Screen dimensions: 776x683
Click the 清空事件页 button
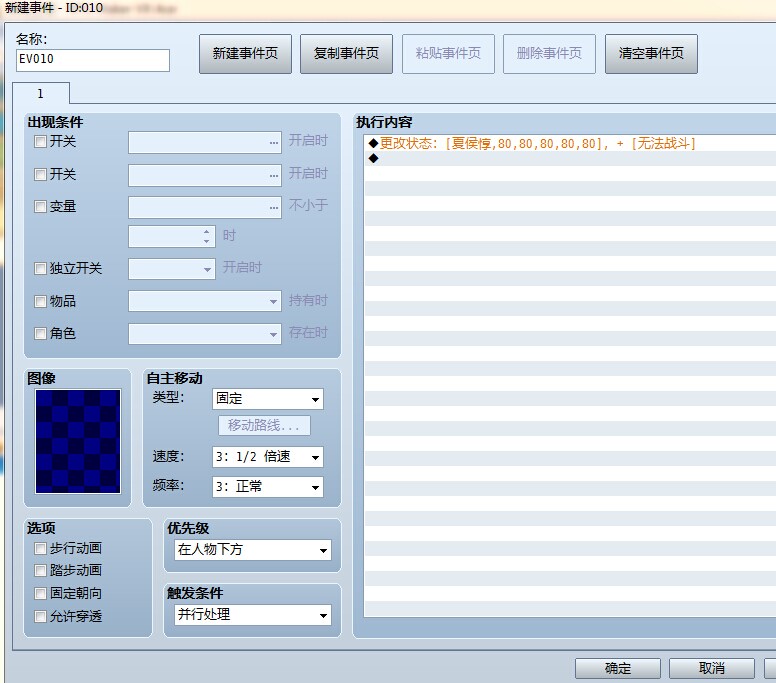pos(651,53)
